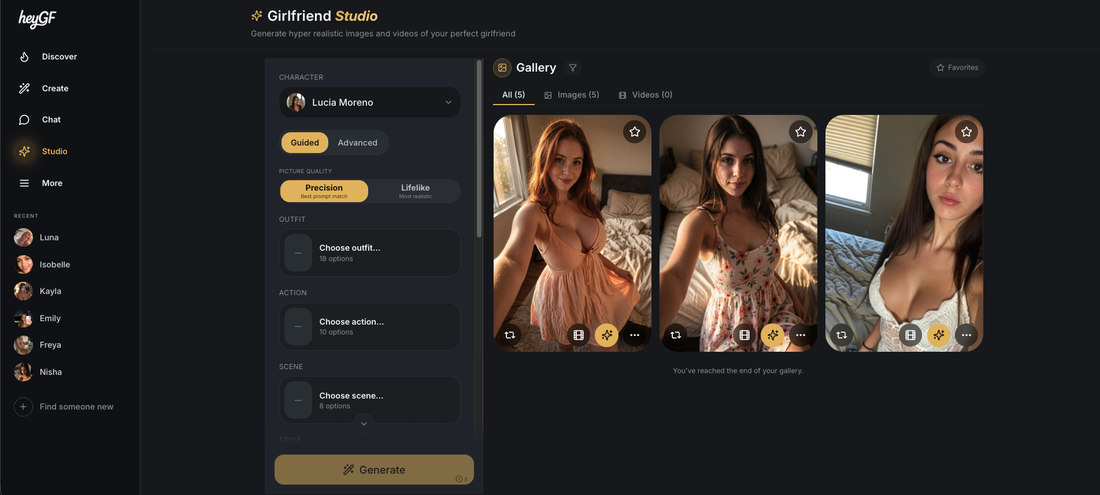Click the settings panel scrollbar
The height and width of the screenshot is (495, 1100).
pos(479,149)
